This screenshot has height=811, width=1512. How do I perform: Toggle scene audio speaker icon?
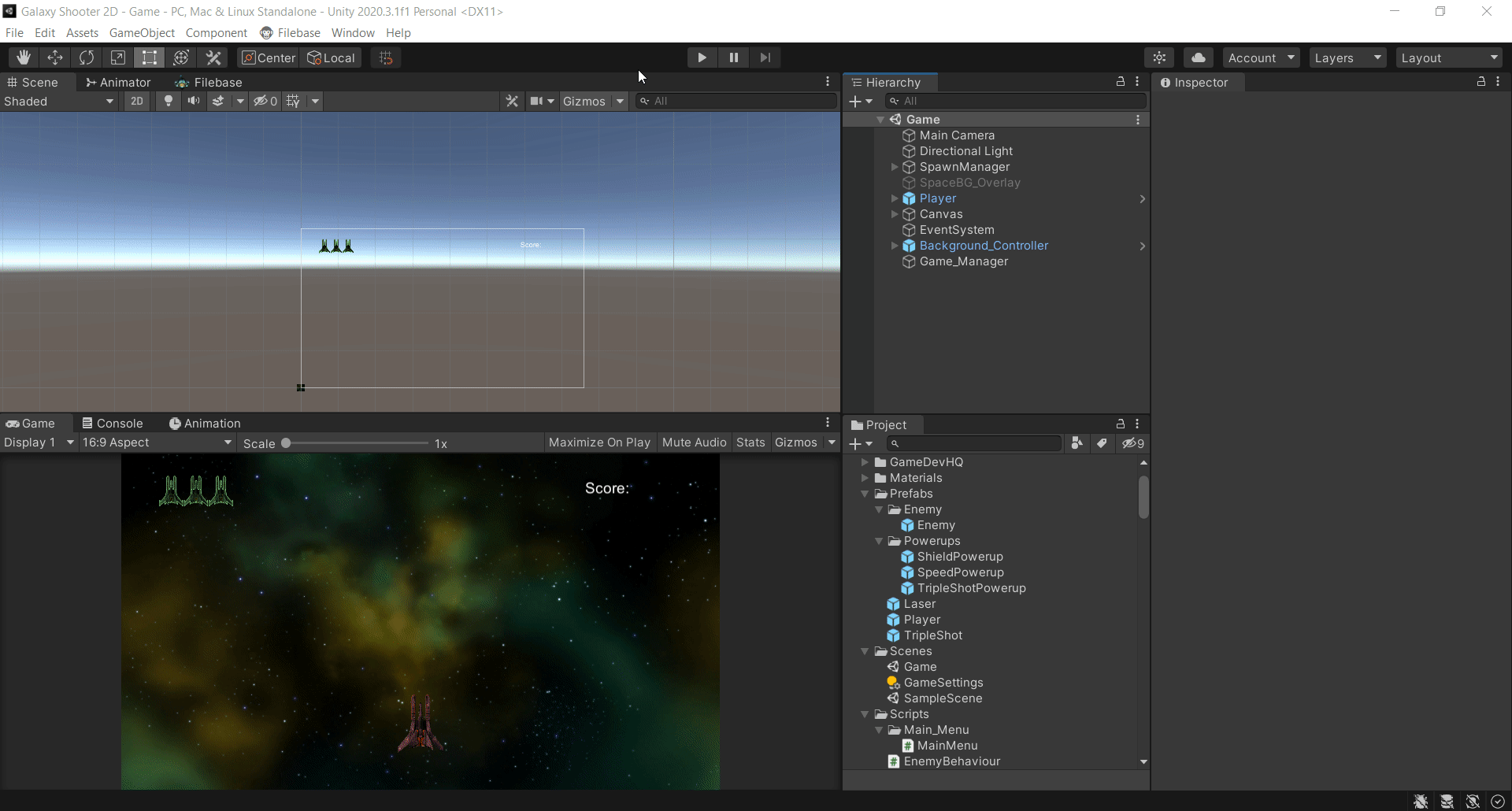[193, 101]
